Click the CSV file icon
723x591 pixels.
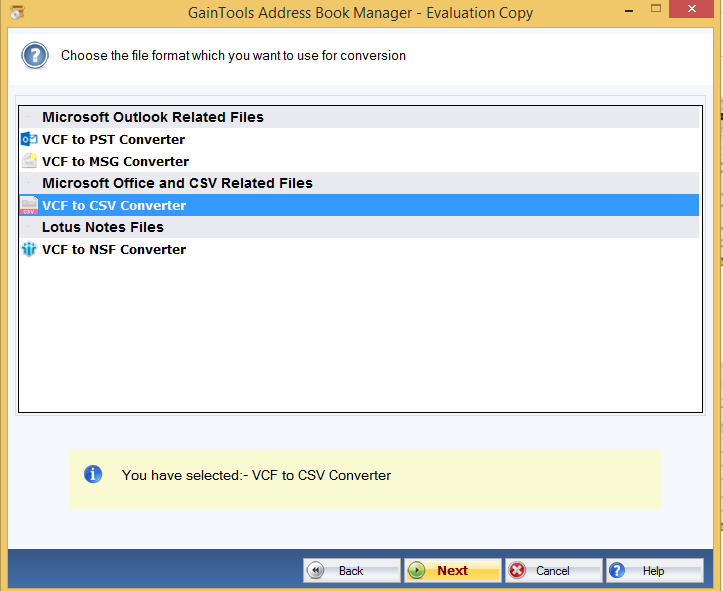(29, 206)
